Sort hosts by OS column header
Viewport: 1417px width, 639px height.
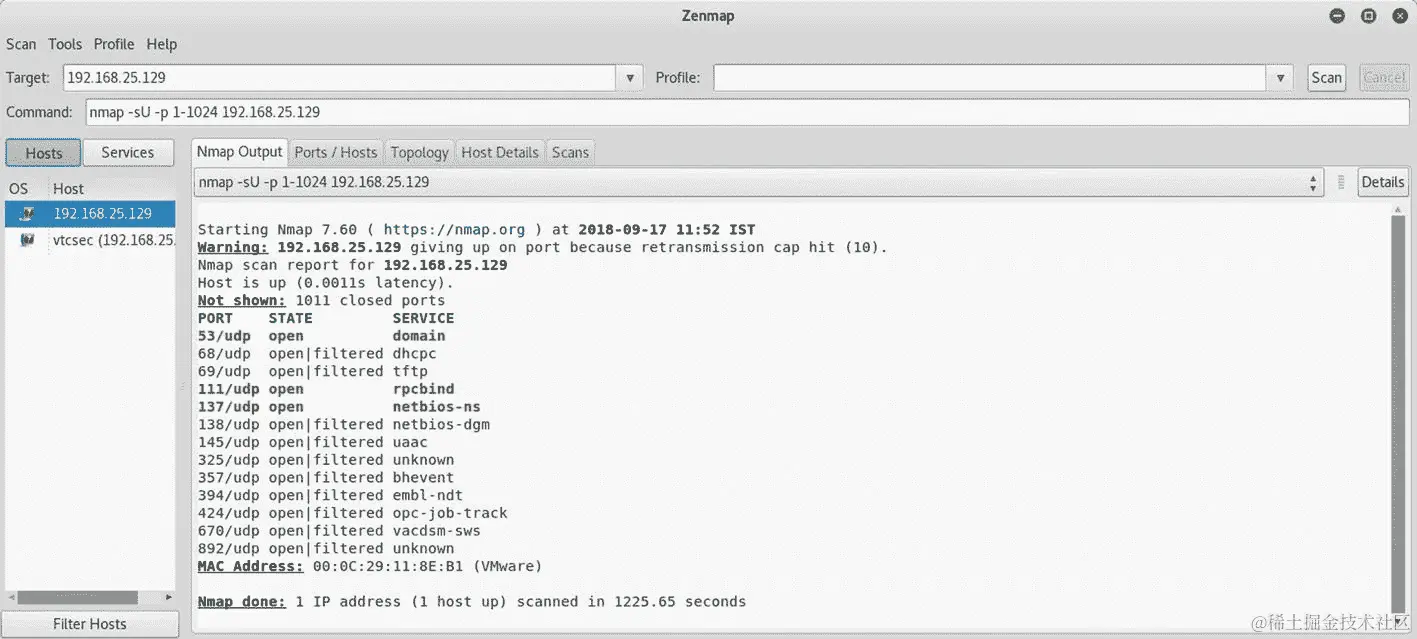point(19,188)
